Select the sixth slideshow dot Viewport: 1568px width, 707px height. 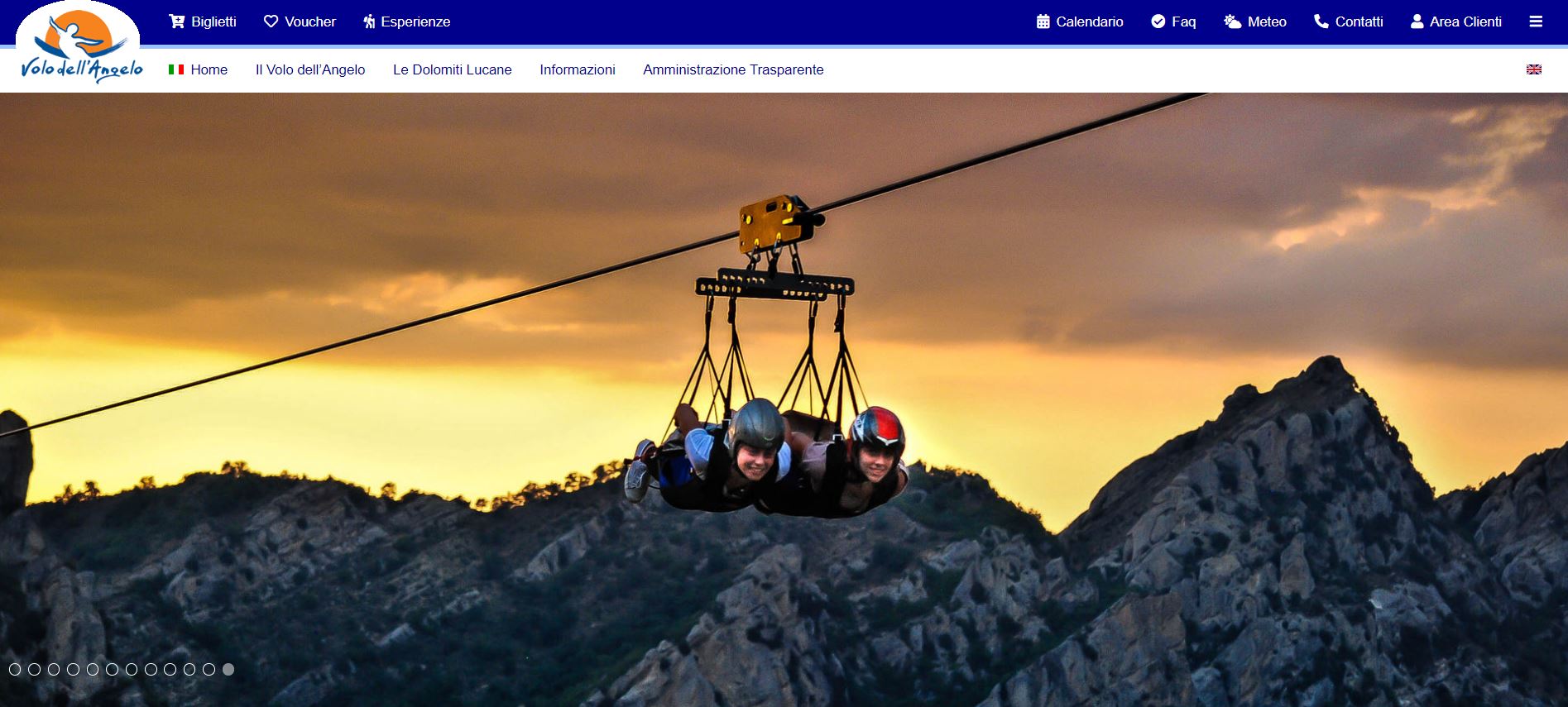click(112, 669)
